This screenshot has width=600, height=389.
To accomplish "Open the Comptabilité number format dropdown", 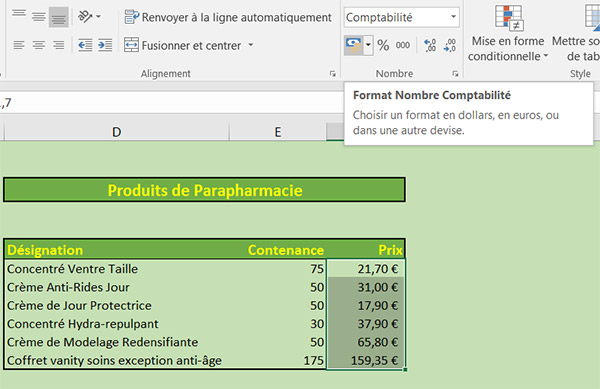I will (x=453, y=17).
